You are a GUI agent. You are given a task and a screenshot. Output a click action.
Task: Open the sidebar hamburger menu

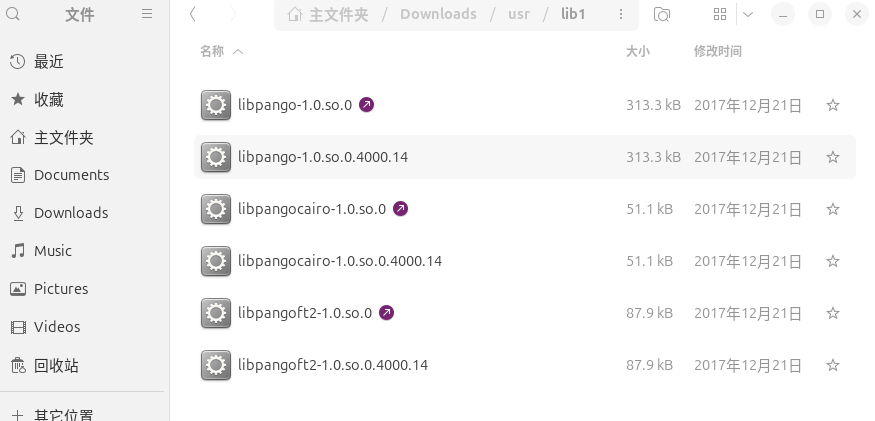click(x=147, y=14)
